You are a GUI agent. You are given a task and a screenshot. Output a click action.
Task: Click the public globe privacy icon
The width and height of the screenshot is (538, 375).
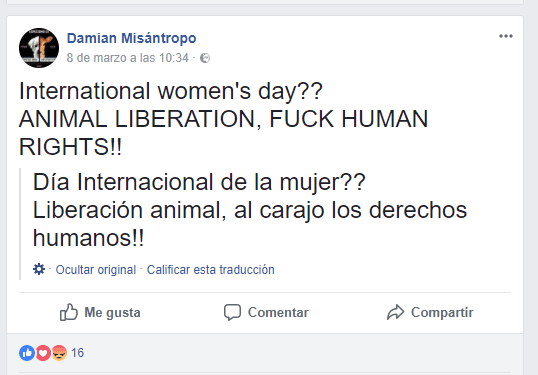point(205,58)
